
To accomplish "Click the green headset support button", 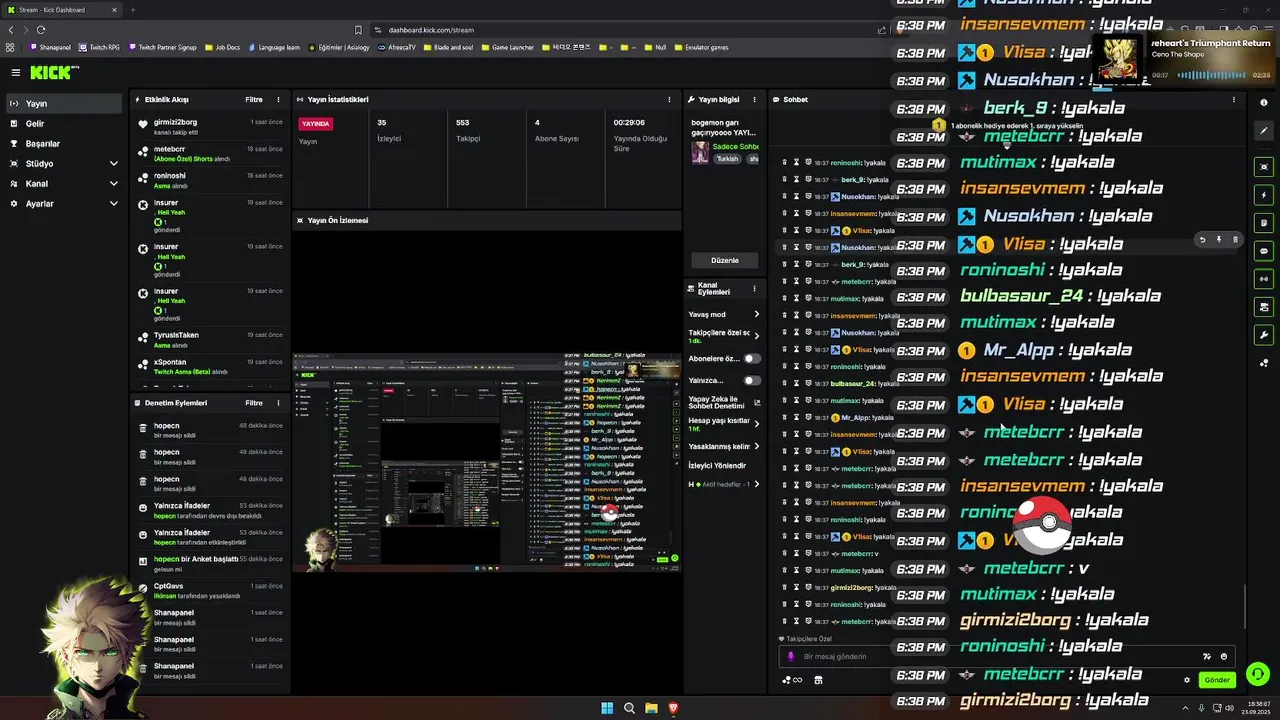I will tap(1258, 675).
